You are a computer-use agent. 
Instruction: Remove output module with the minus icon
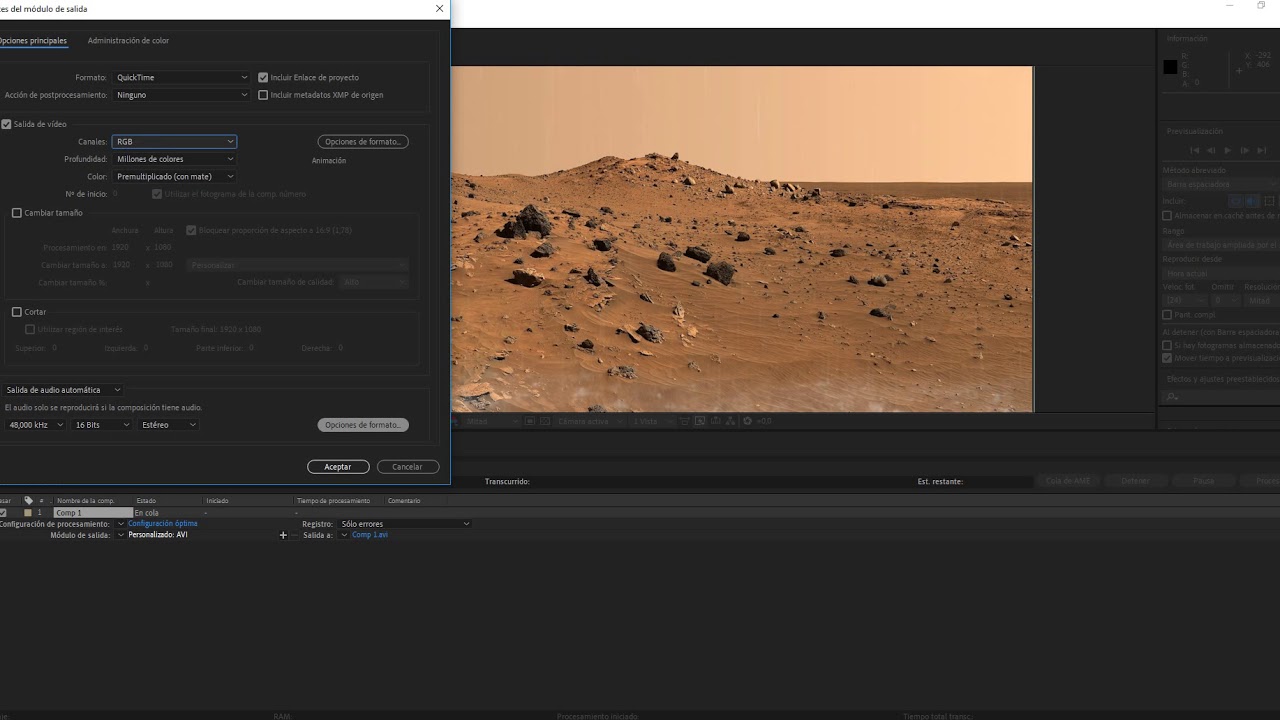pos(295,535)
